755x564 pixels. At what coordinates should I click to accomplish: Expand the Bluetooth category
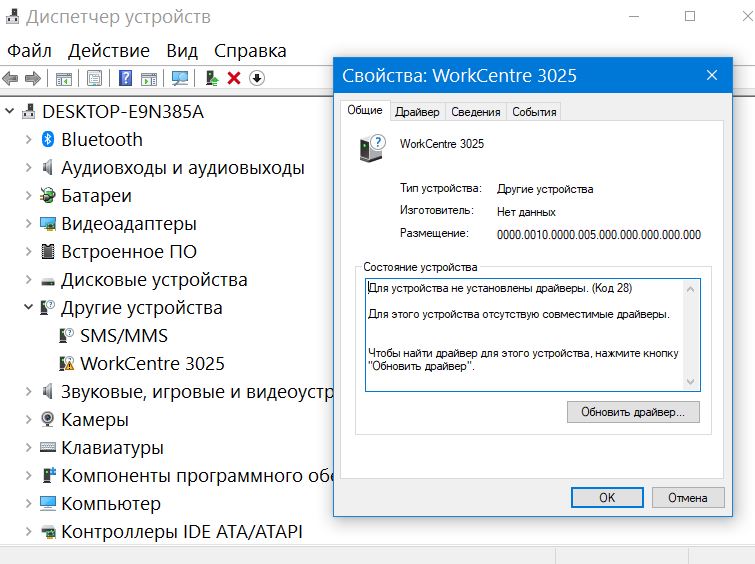[28, 140]
